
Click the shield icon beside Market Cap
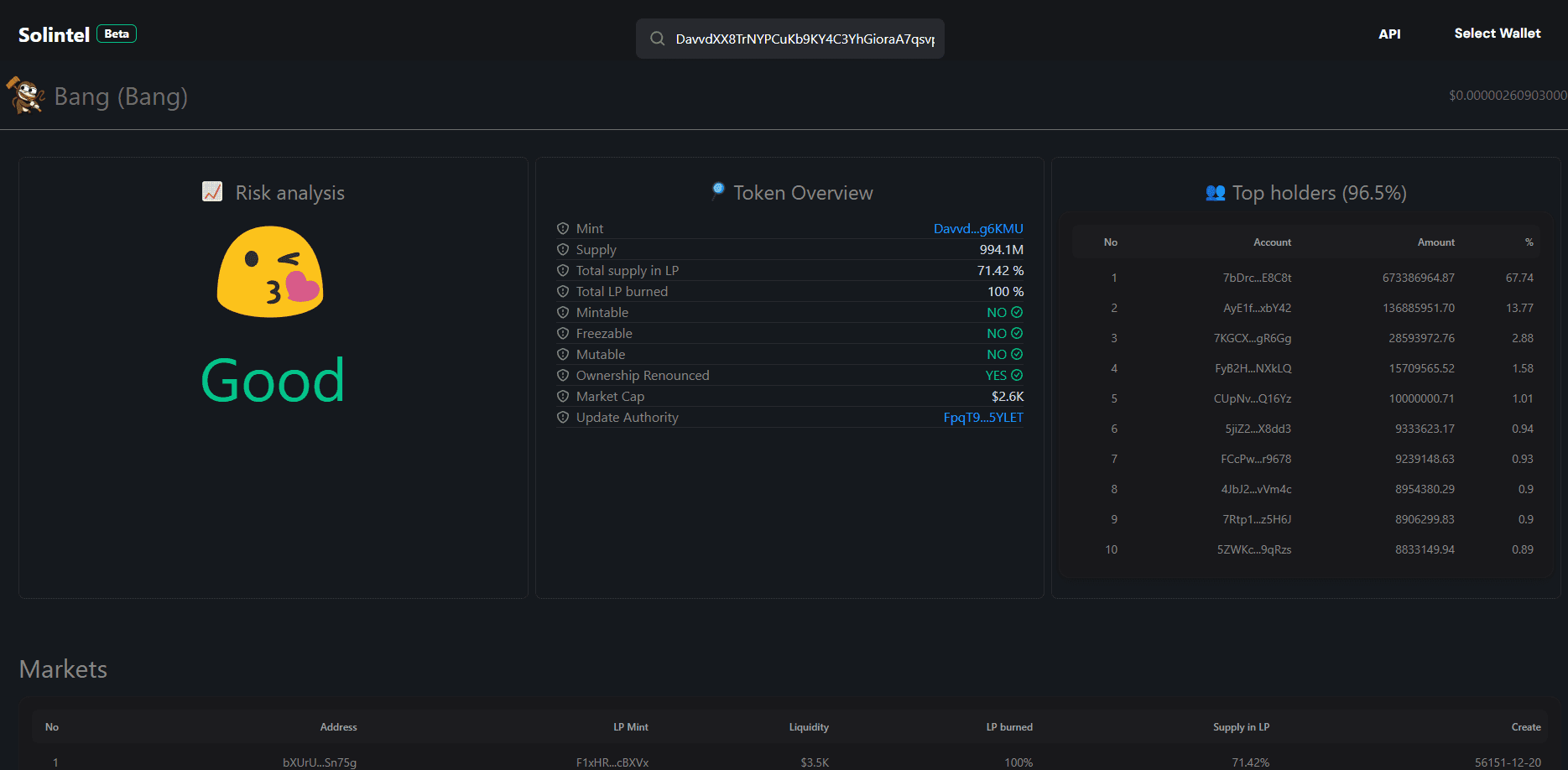click(x=563, y=396)
